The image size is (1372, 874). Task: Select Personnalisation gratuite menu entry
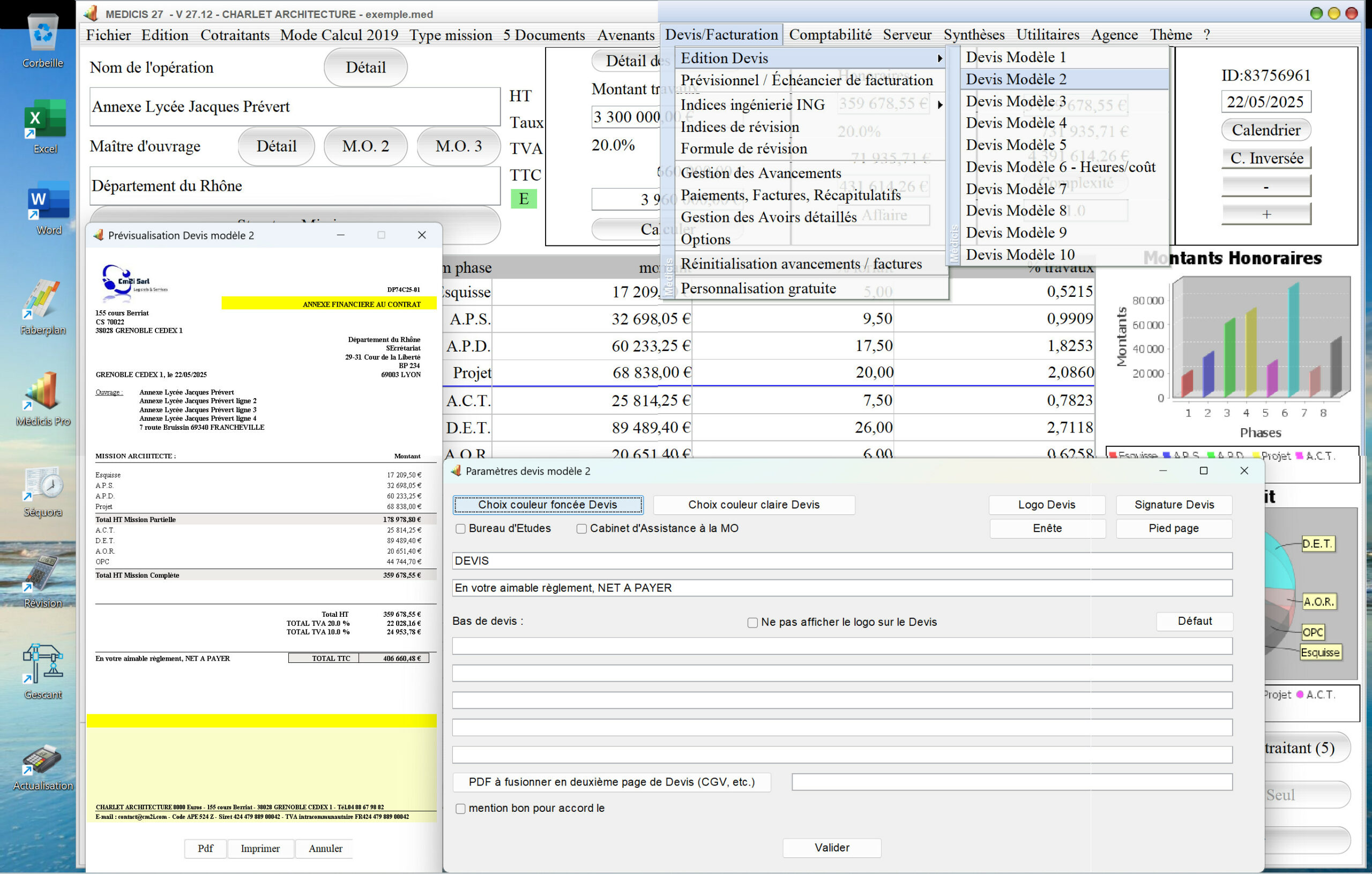[x=811, y=288]
